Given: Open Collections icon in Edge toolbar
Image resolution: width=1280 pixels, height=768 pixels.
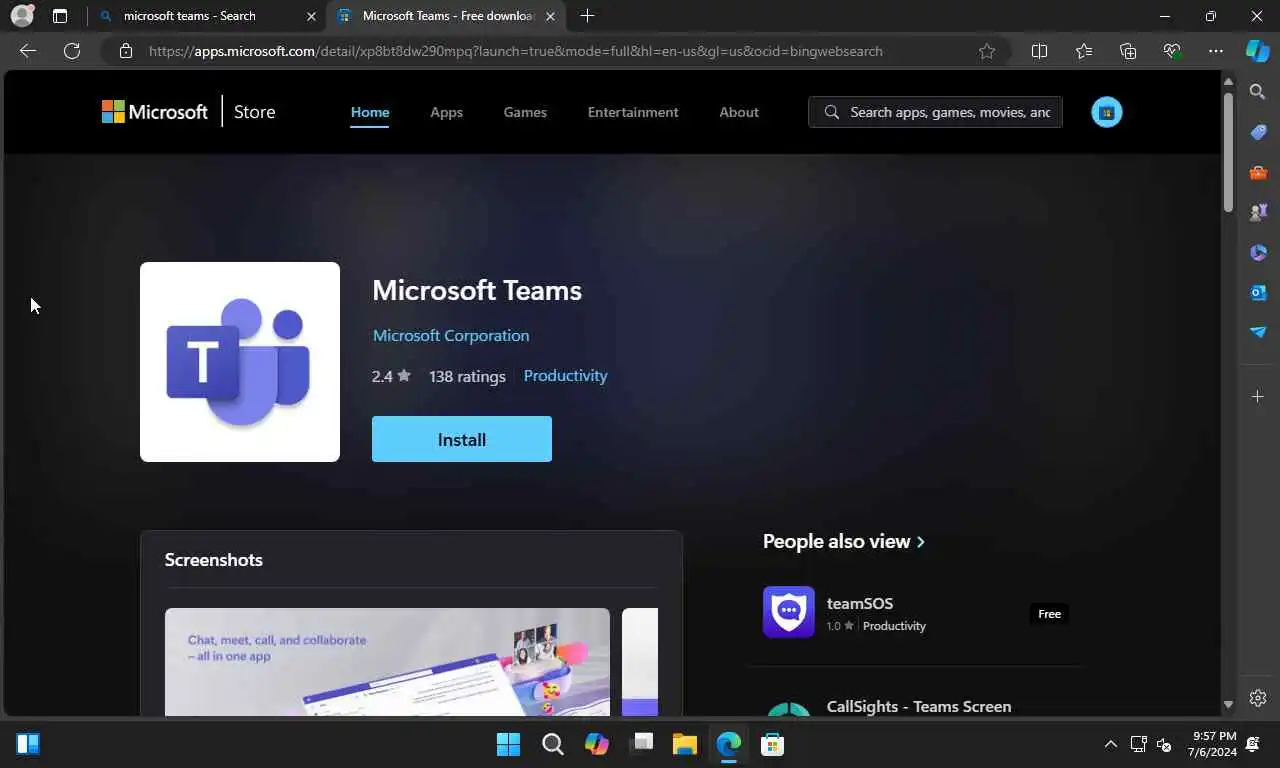Looking at the screenshot, I should (x=1128, y=51).
